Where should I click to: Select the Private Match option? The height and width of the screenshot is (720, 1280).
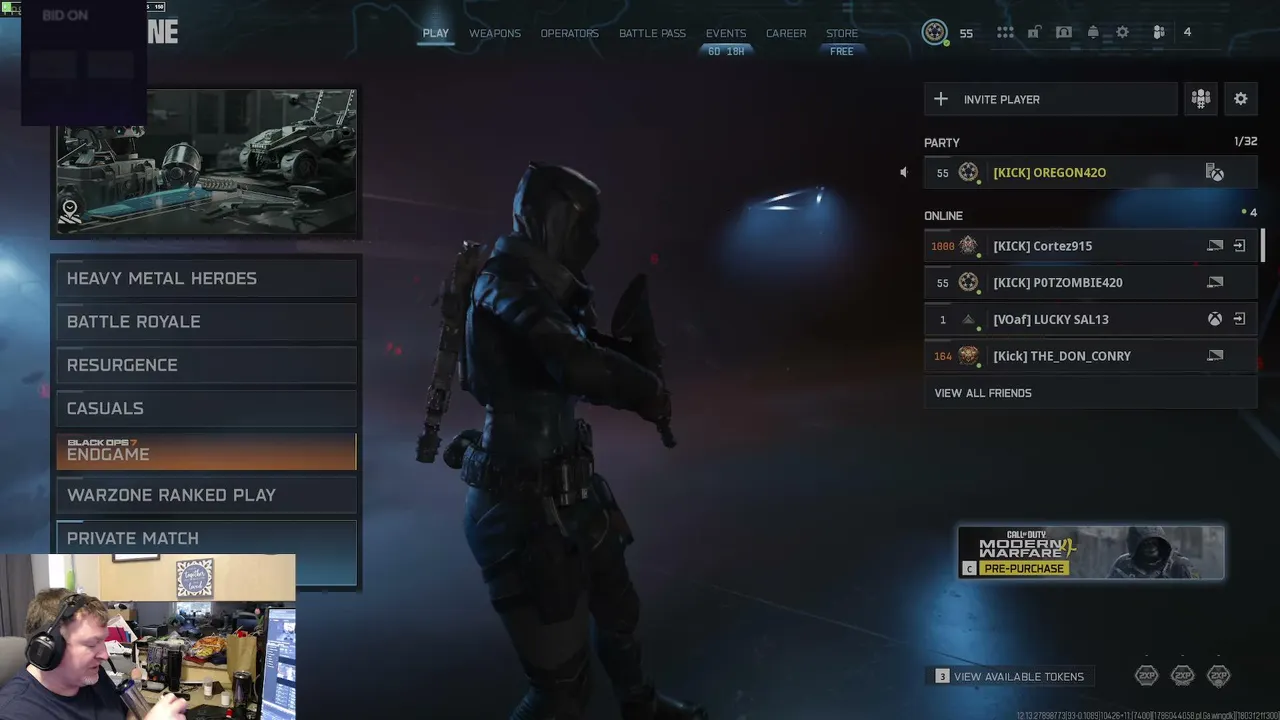[x=206, y=538]
